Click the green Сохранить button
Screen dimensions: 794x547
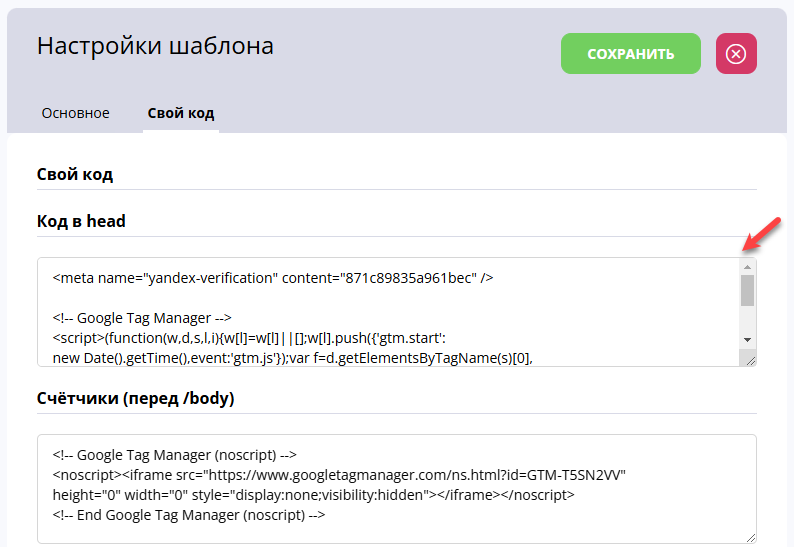[630, 54]
